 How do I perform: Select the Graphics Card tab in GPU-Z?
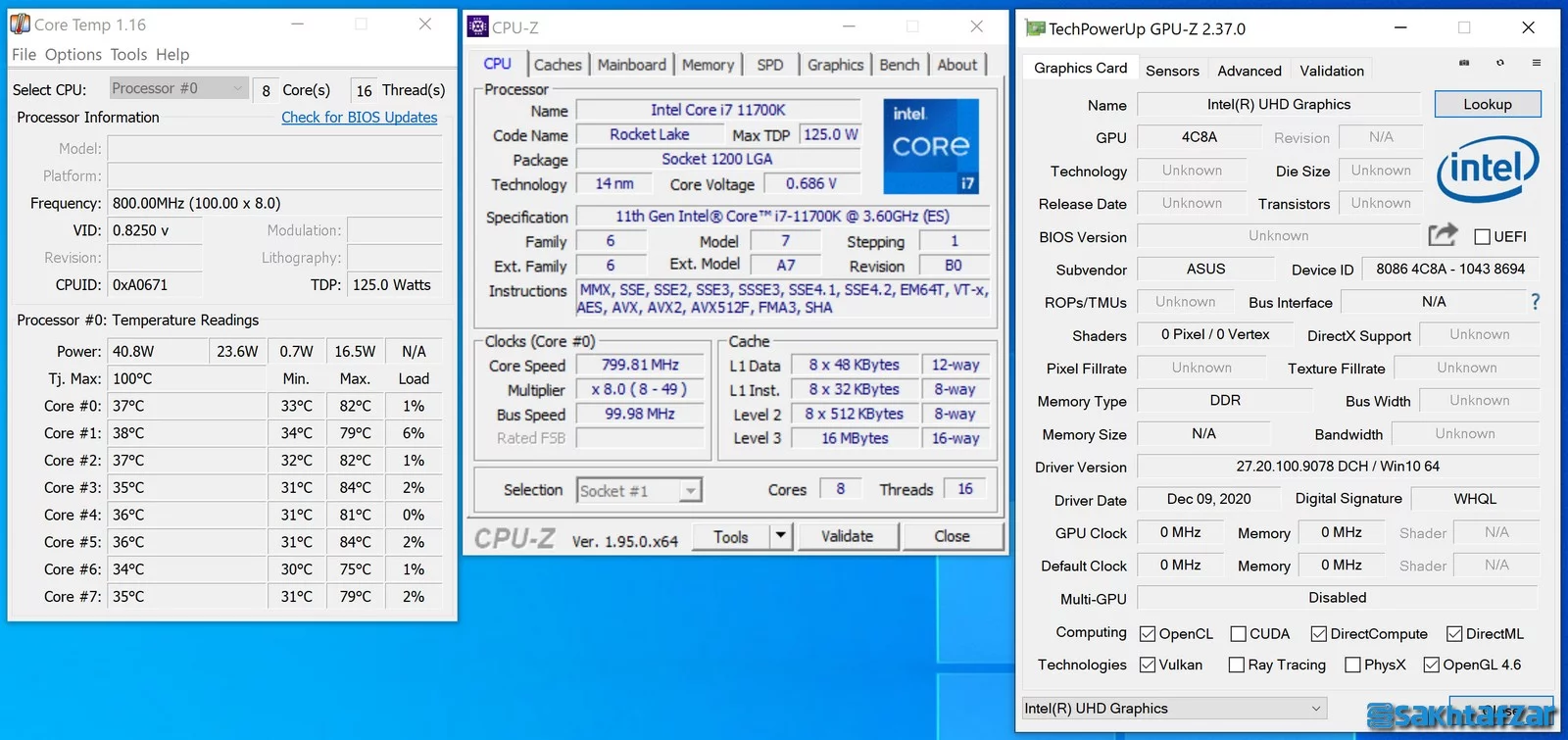1081,69
